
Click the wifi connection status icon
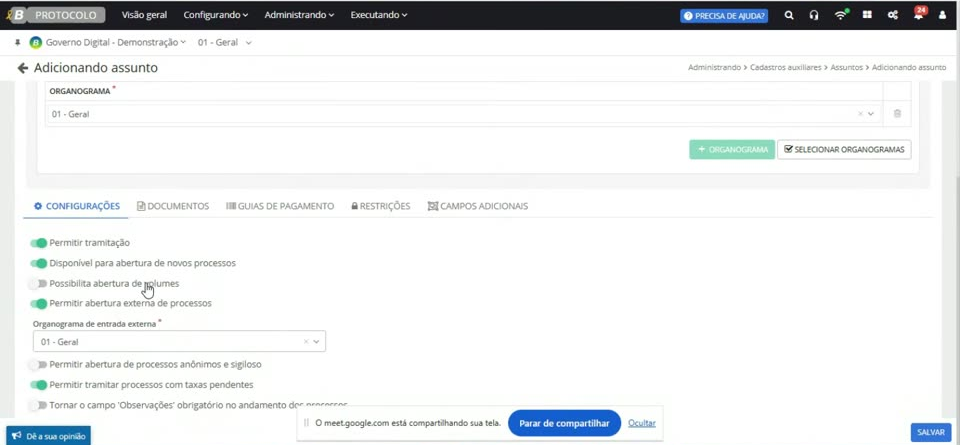(x=841, y=15)
